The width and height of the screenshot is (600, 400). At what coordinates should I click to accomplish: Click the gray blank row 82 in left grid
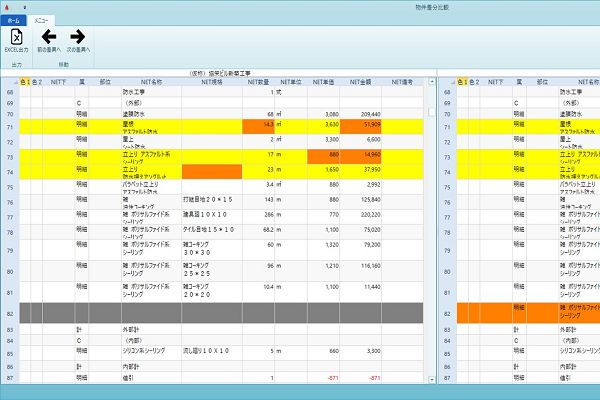point(221,313)
